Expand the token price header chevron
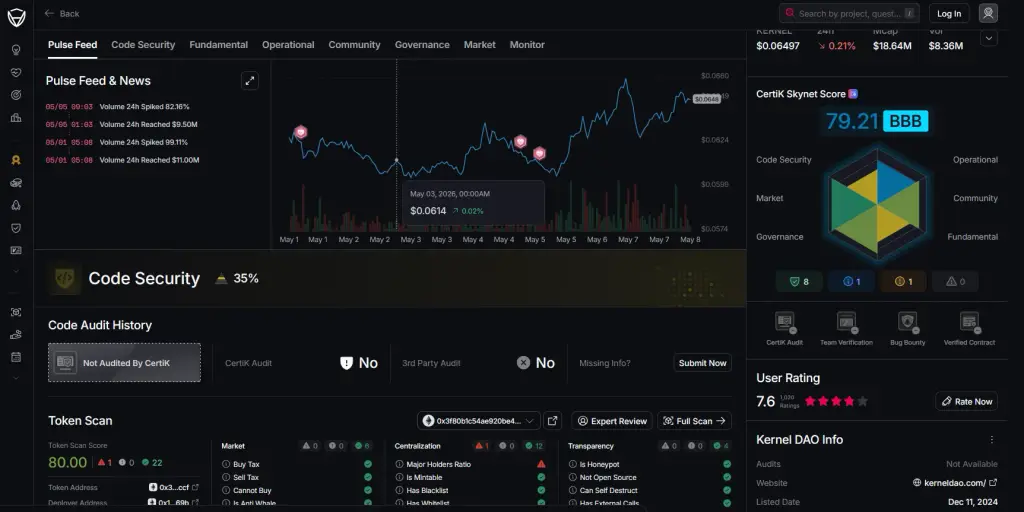Image resolution: width=1024 pixels, height=512 pixels. coord(989,38)
